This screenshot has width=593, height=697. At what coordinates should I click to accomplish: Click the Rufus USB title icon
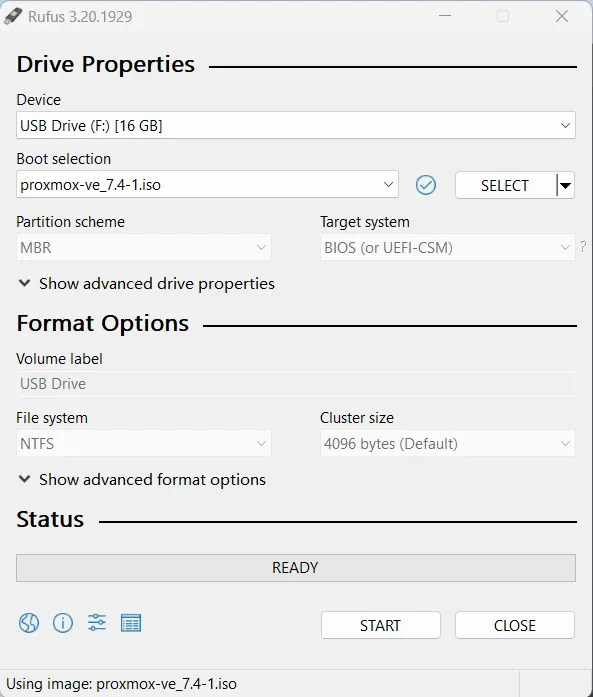pyautogui.click(x=13, y=16)
